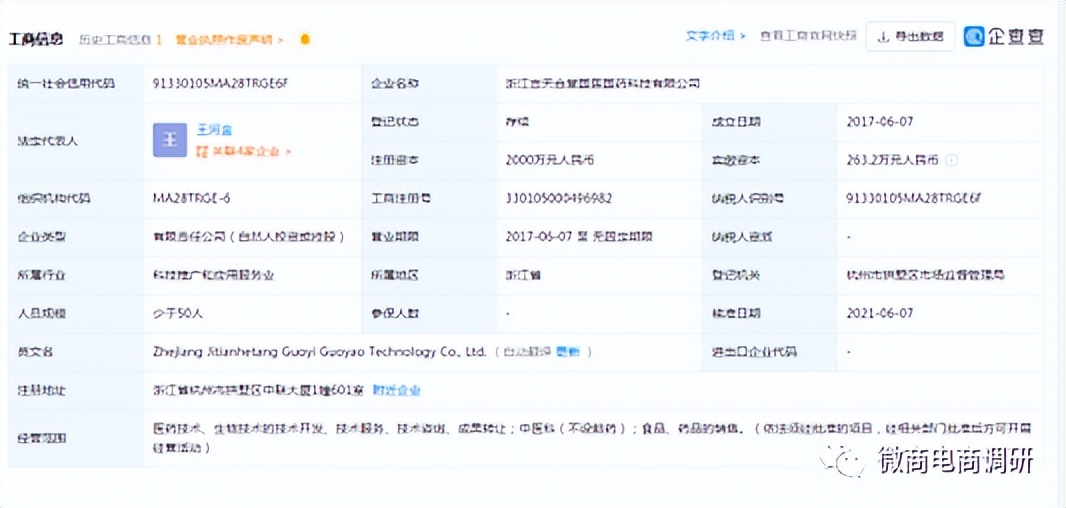Click the company name value in first row

602,84
